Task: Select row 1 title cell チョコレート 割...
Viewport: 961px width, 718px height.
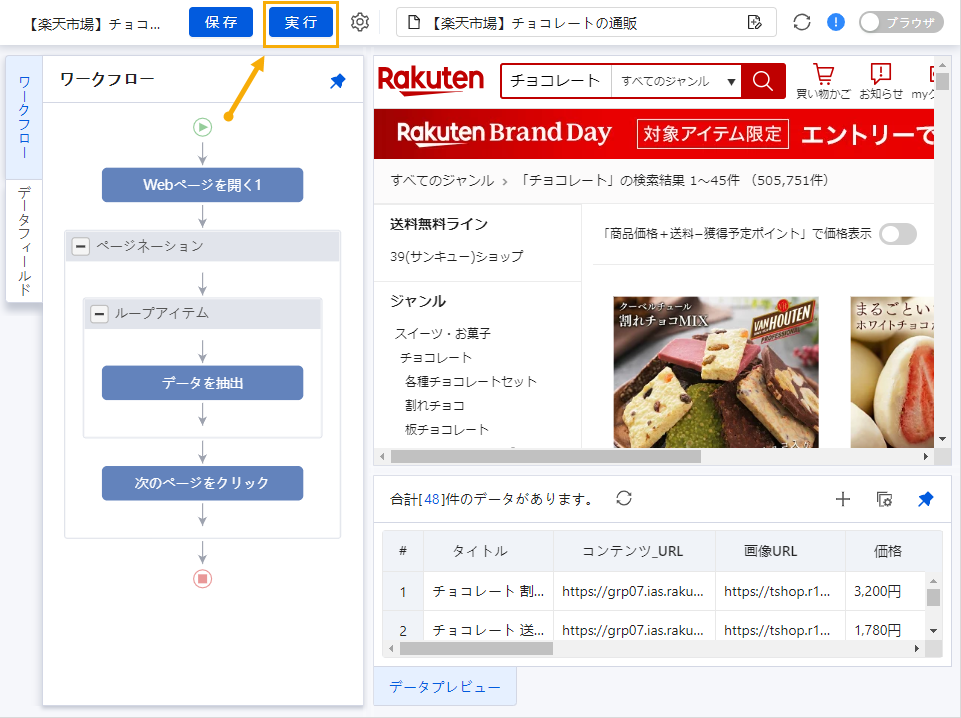Action: [488, 592]
